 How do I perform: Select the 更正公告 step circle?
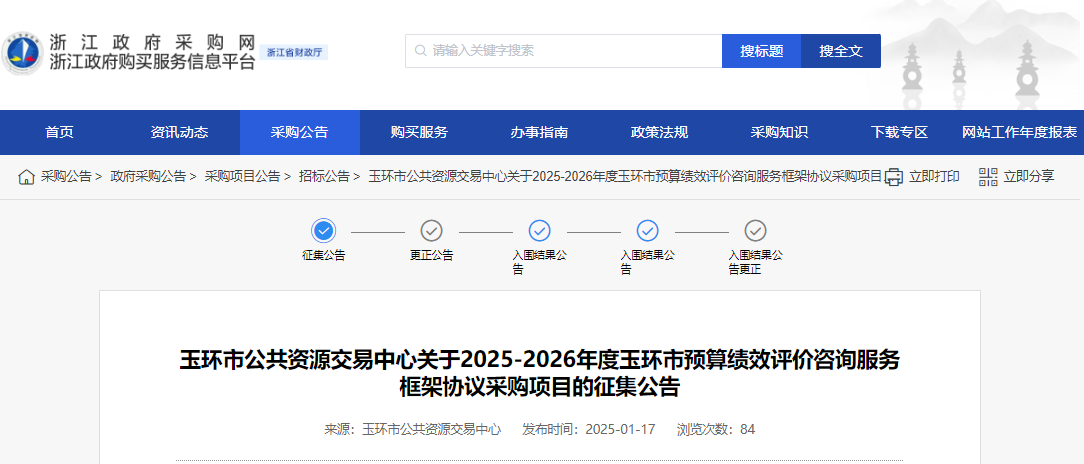pyautogui.click(x=431, y=231)
